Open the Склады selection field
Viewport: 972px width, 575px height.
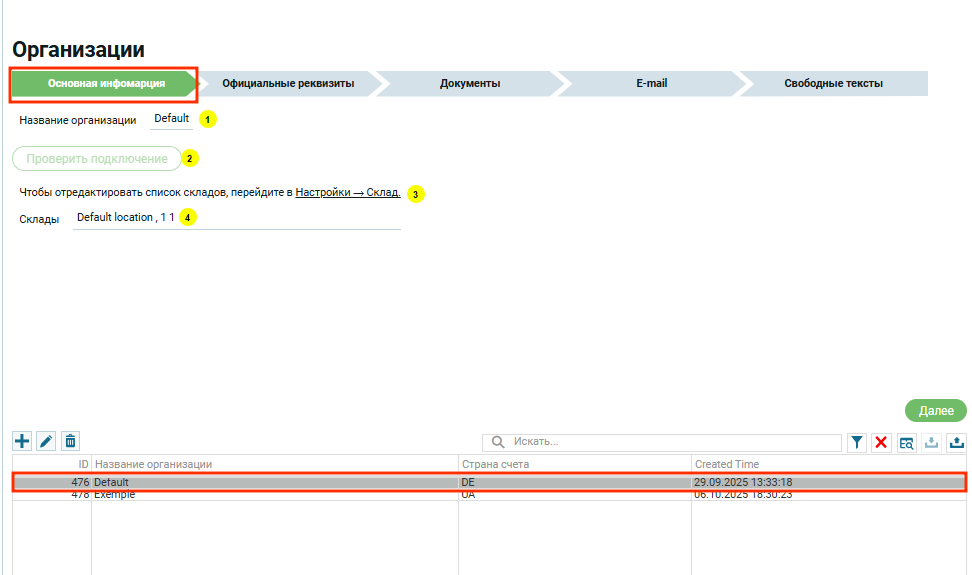[236, 218]
